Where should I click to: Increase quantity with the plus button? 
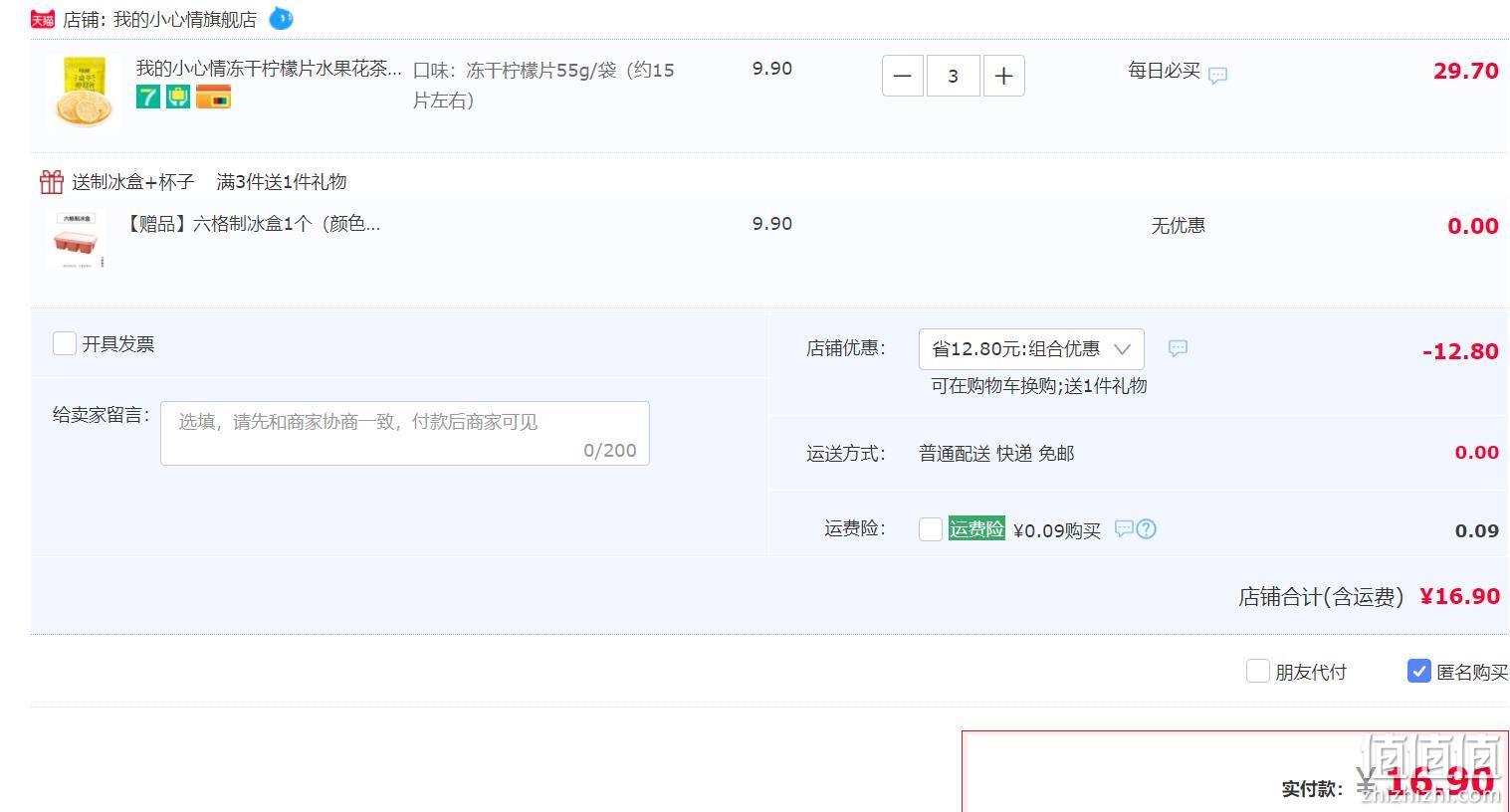(1004, 76)
